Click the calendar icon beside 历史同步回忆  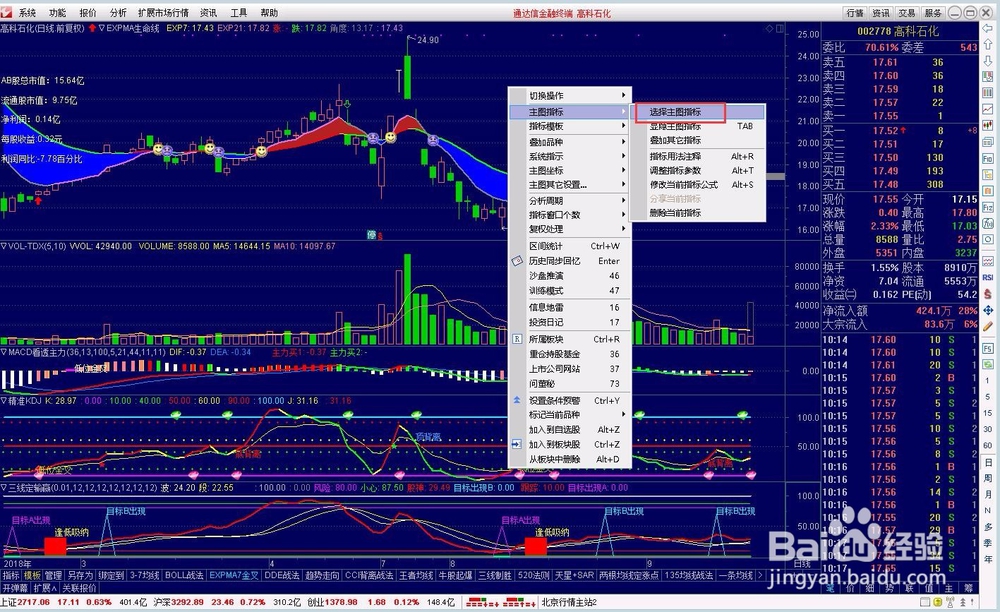click(x=517, y=261)
